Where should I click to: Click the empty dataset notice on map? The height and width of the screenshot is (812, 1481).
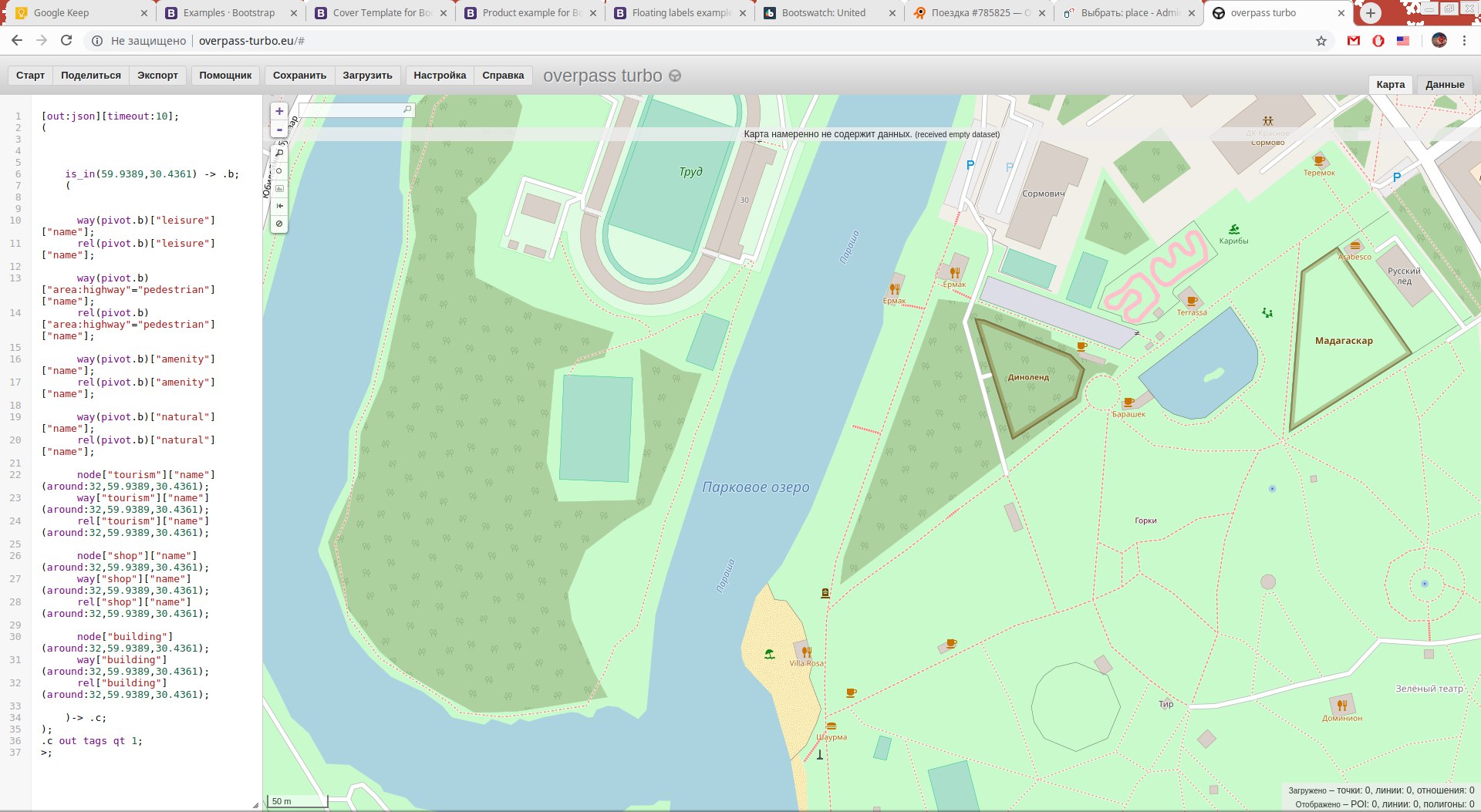pos(872,134)
